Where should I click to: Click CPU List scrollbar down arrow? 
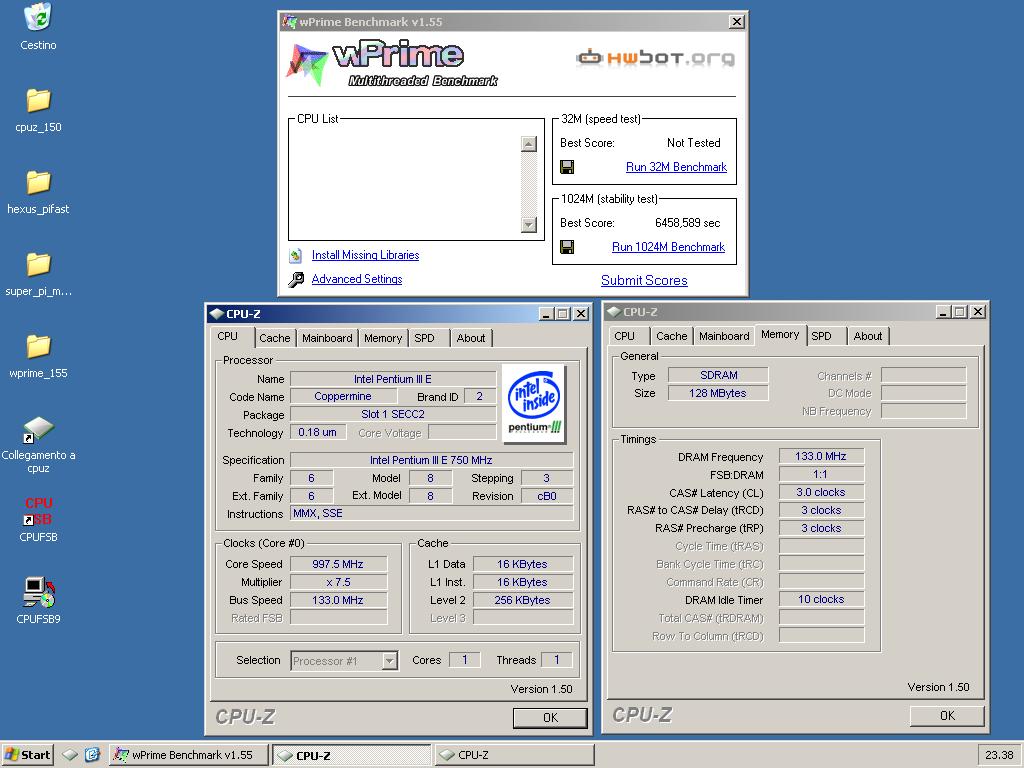click(x=529, y=225)
